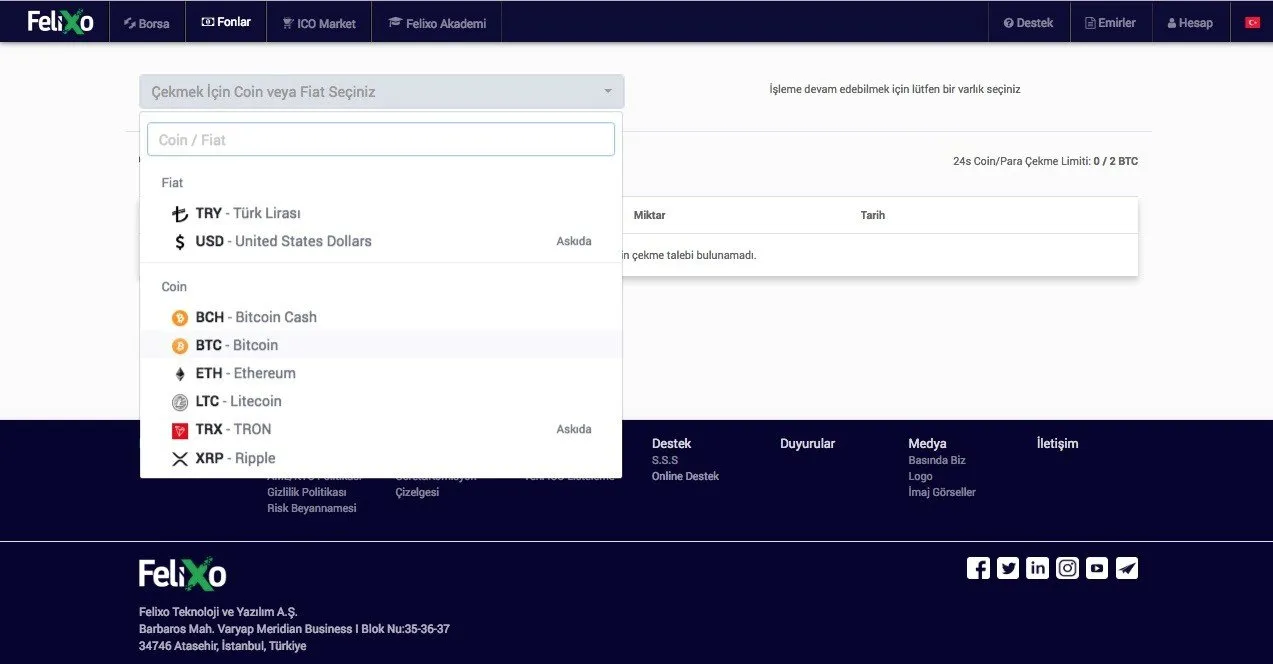Click the Turkish Lira symbol icon
This screenshot has height=664, width=1273.
tap(180, 214)
